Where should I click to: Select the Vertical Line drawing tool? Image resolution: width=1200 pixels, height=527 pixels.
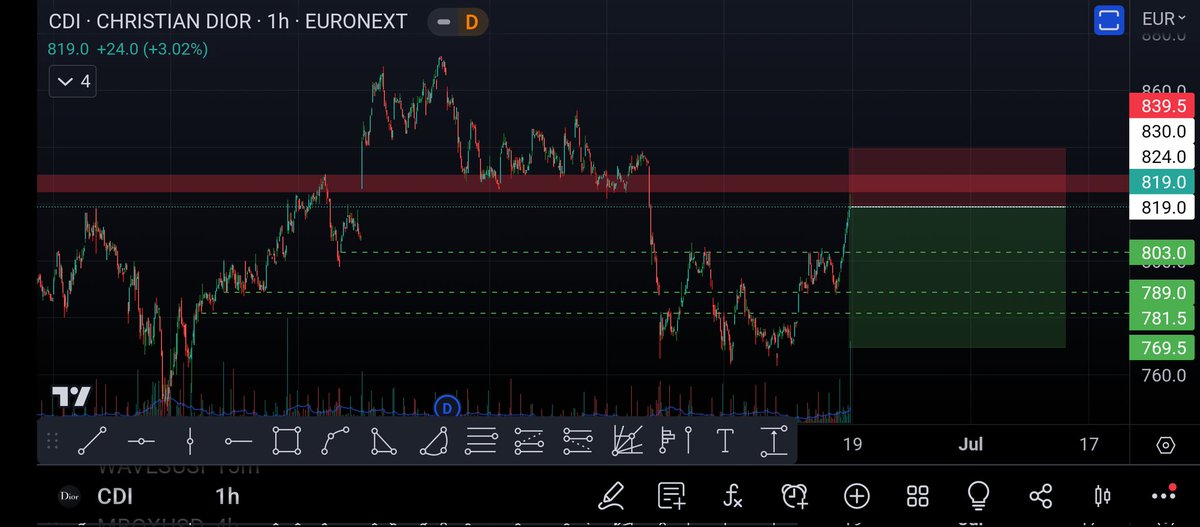pyautogui.click(x=189, y=440)
